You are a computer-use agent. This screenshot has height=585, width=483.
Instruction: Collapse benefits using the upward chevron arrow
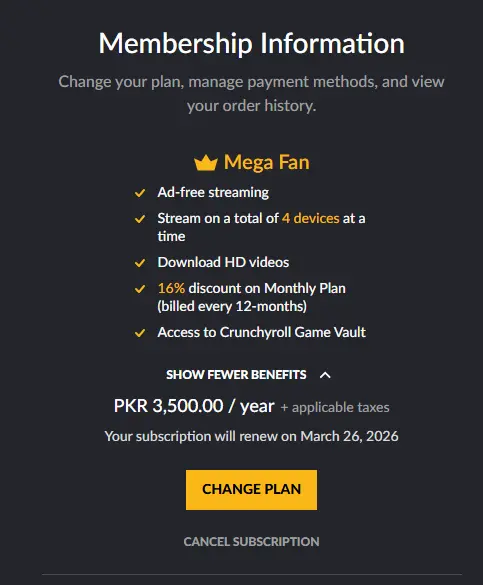pos(325,375)
